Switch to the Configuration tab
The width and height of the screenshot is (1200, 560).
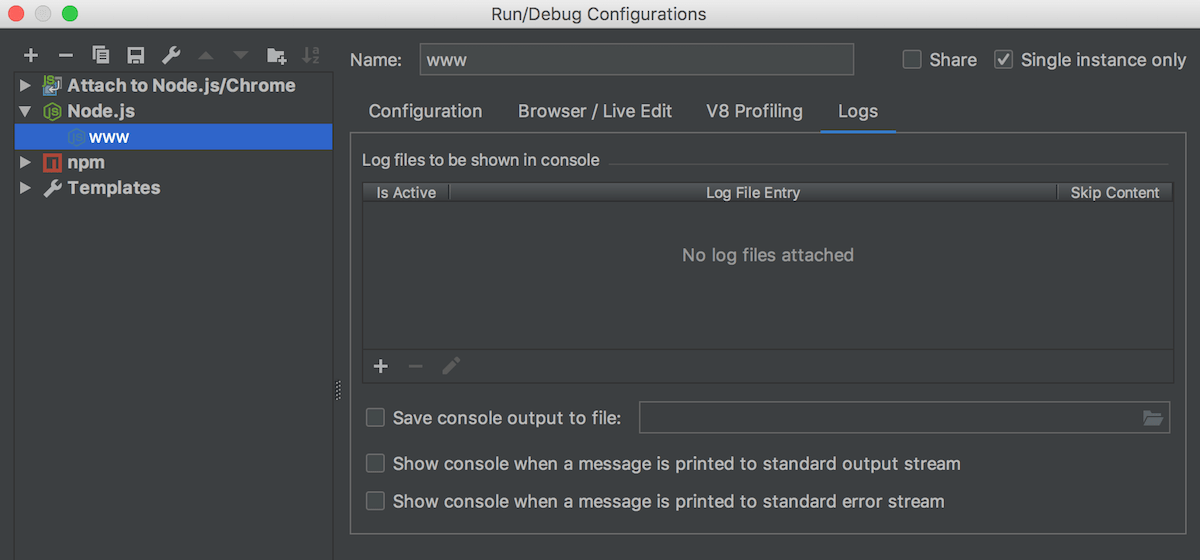[x=425, y=111]
